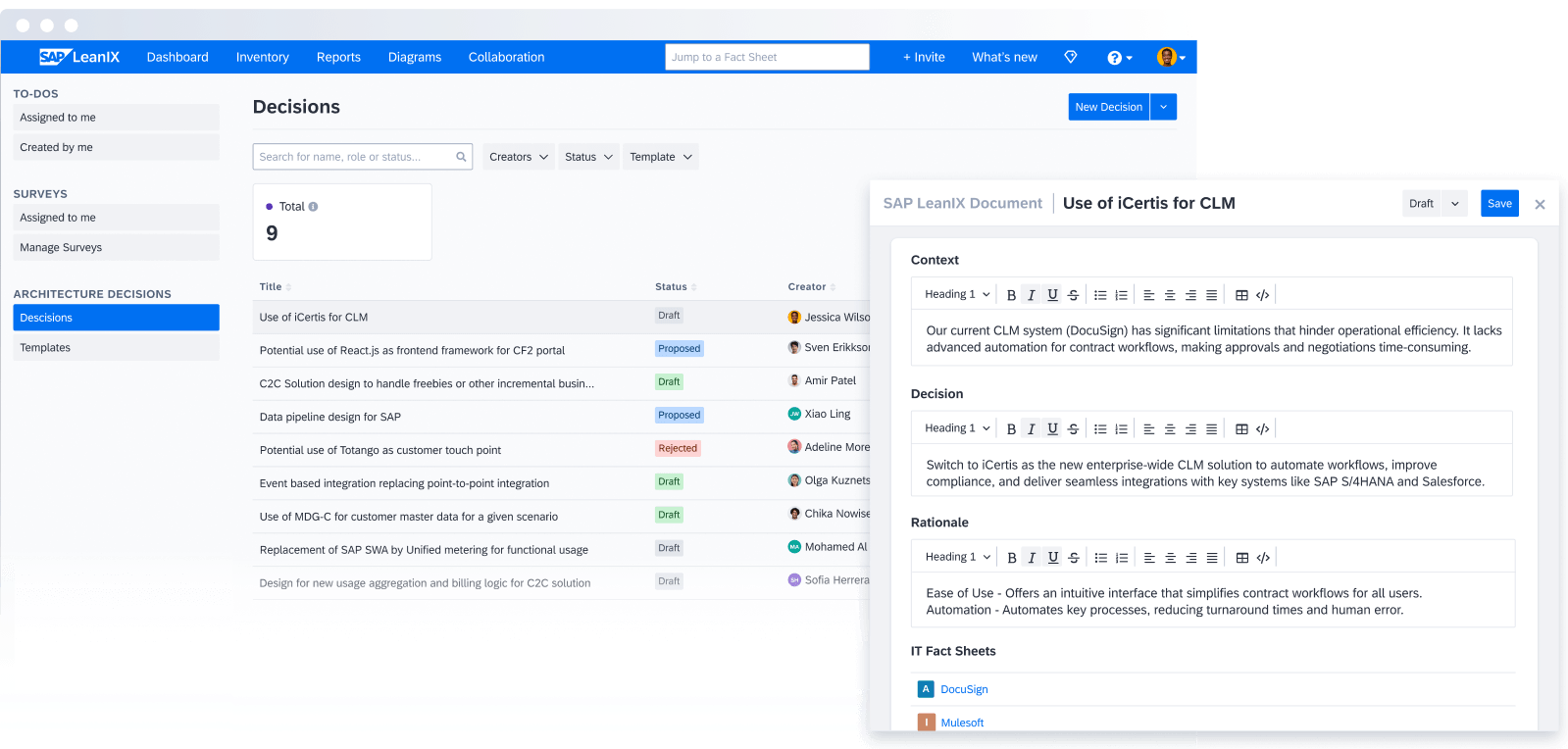Sort table by Title column
Image resolution: width=1568 pixels, height=749 pixels.
pyautogui.click(x=276, y=287)
